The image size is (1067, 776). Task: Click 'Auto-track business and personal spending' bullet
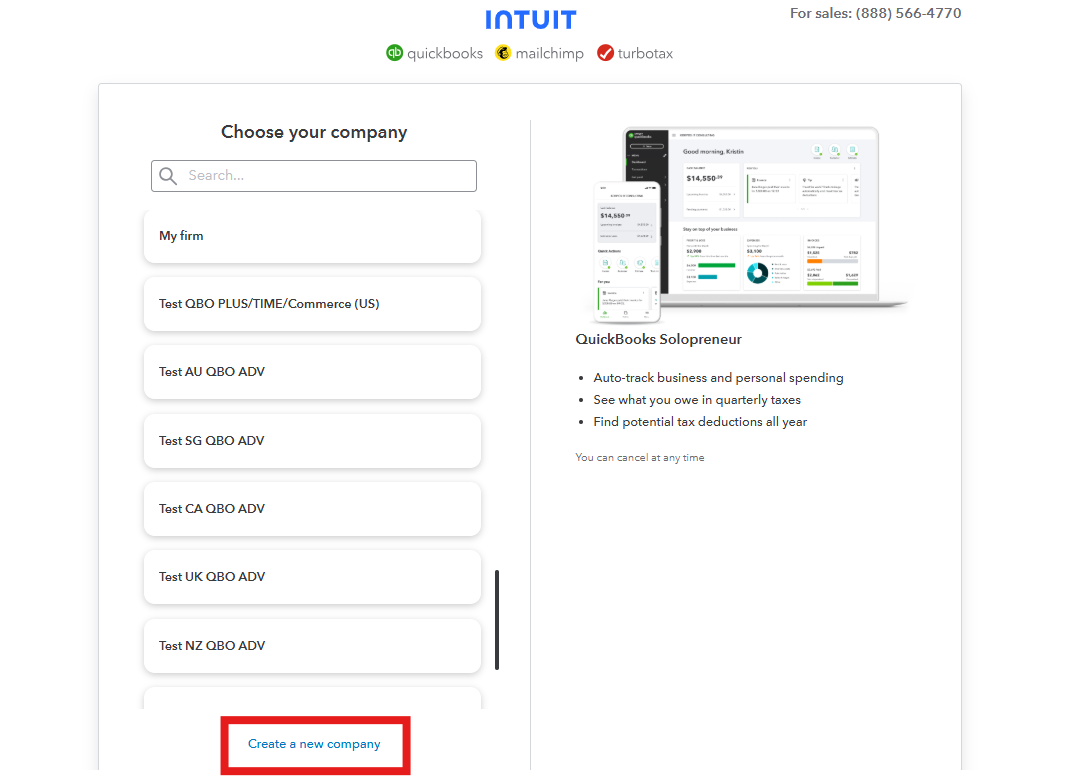[x=718, y=378]
